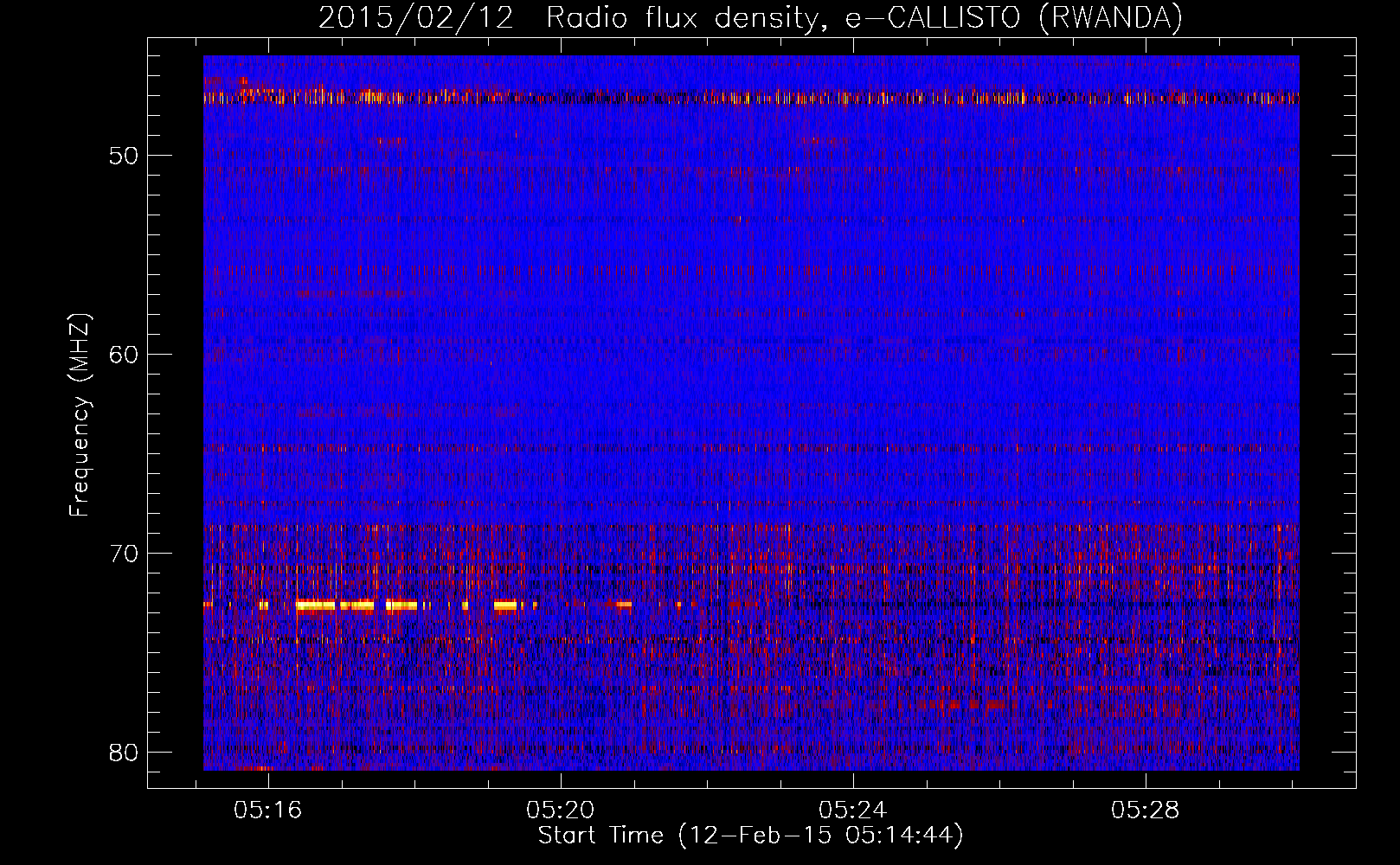Click the 05:28 time tick label

1145,811
